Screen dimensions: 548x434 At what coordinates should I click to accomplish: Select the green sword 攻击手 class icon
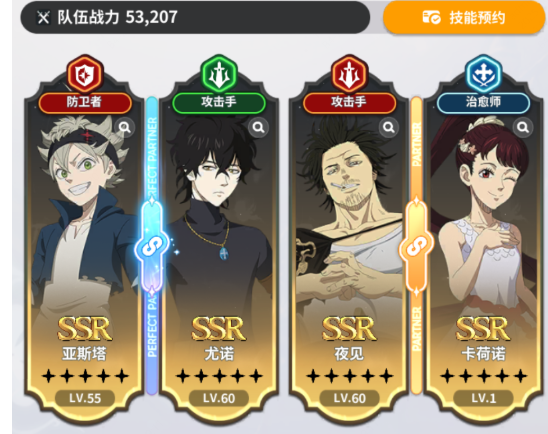[219, 74]
